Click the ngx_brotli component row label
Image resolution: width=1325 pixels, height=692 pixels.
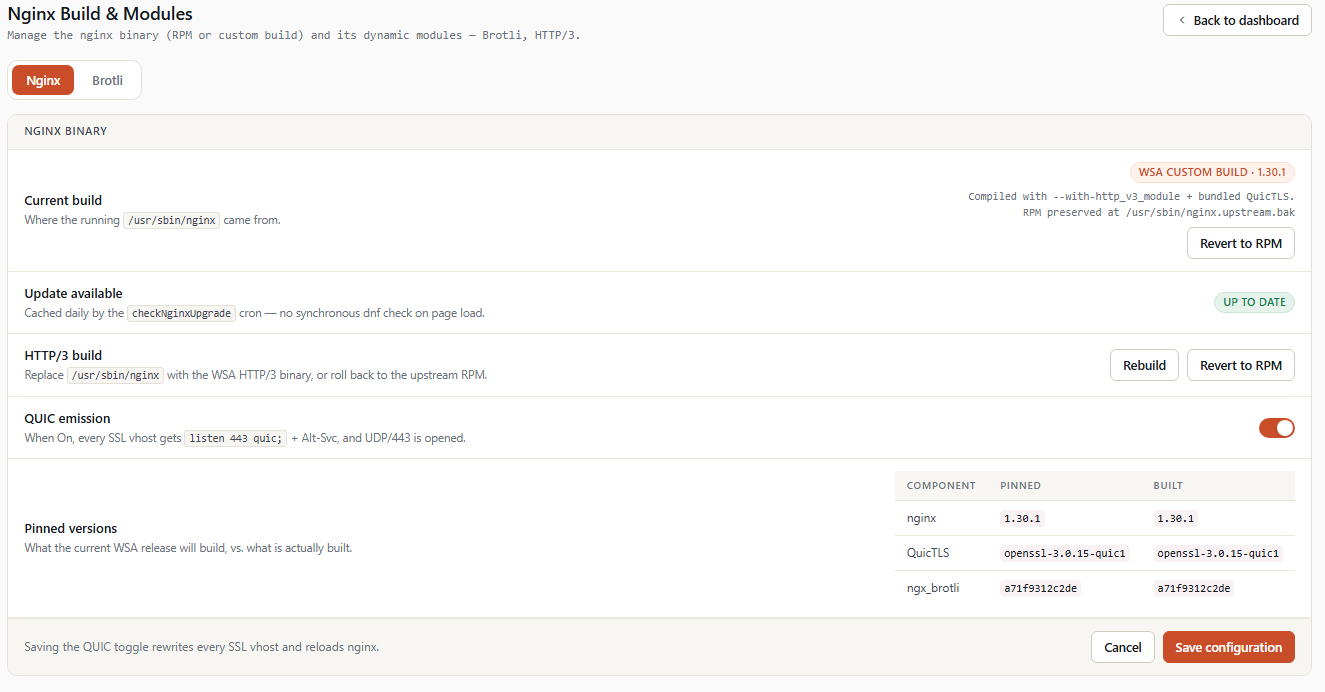(x=933, y=588)
